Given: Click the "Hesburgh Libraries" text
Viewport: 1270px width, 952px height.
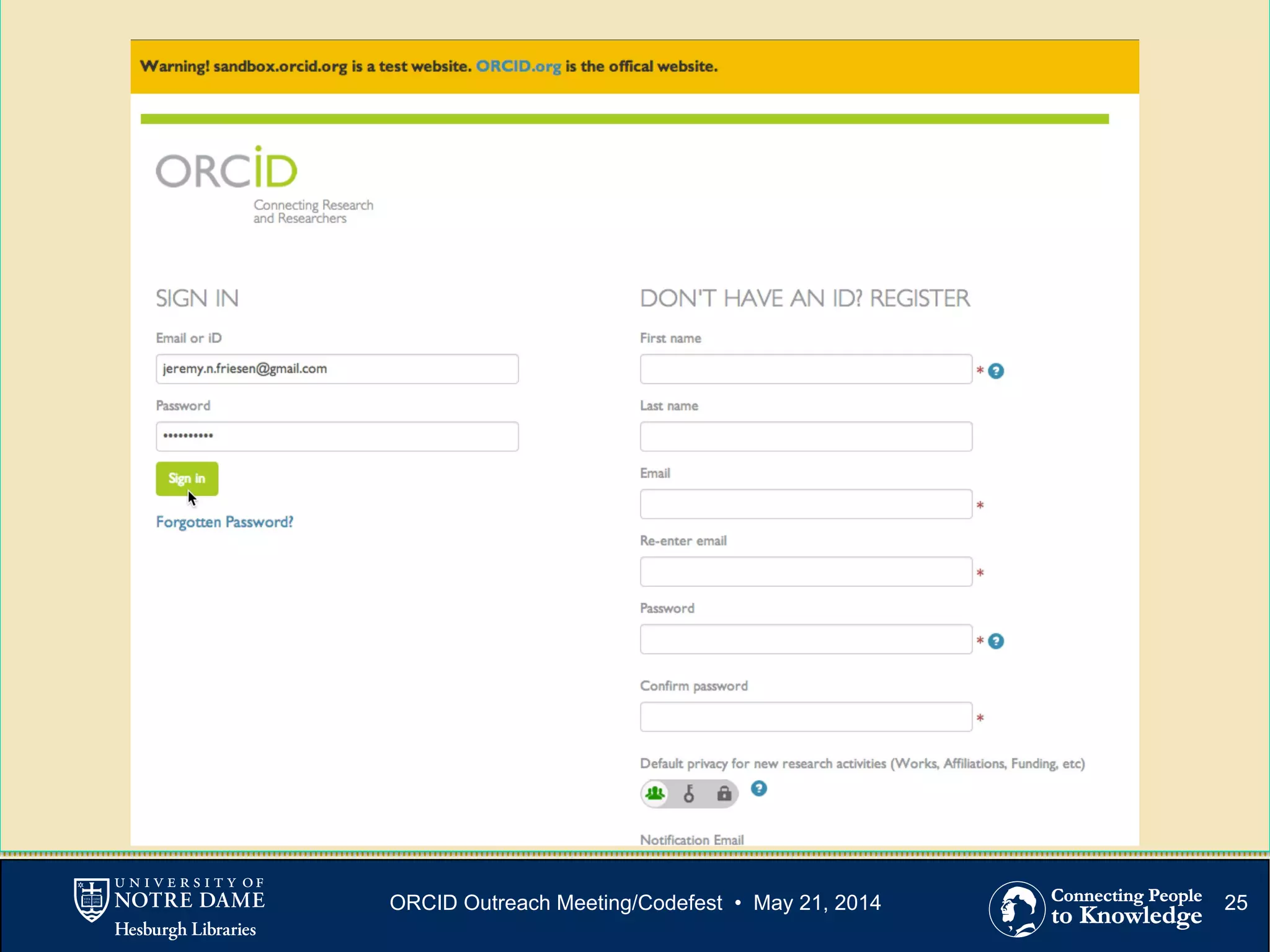Looking at the screenshot, I should point(185,929).
